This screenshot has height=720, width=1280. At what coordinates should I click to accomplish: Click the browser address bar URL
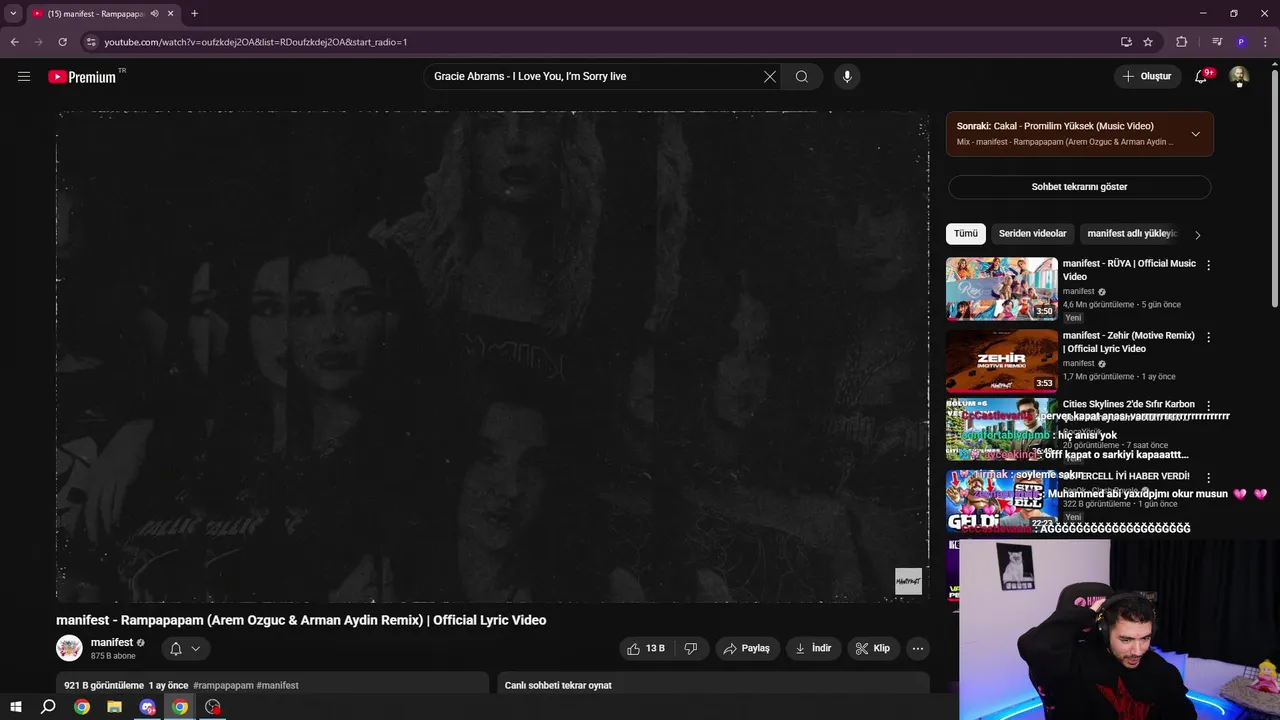click(256, 42)
